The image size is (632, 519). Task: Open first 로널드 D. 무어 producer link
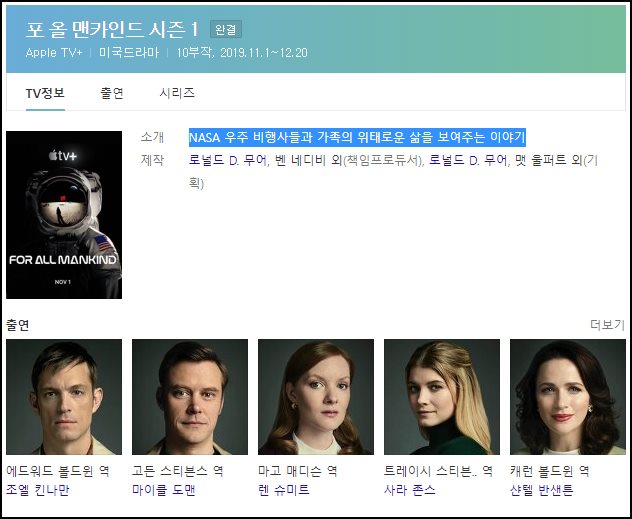pyautogui.click(x=228, y=160)
